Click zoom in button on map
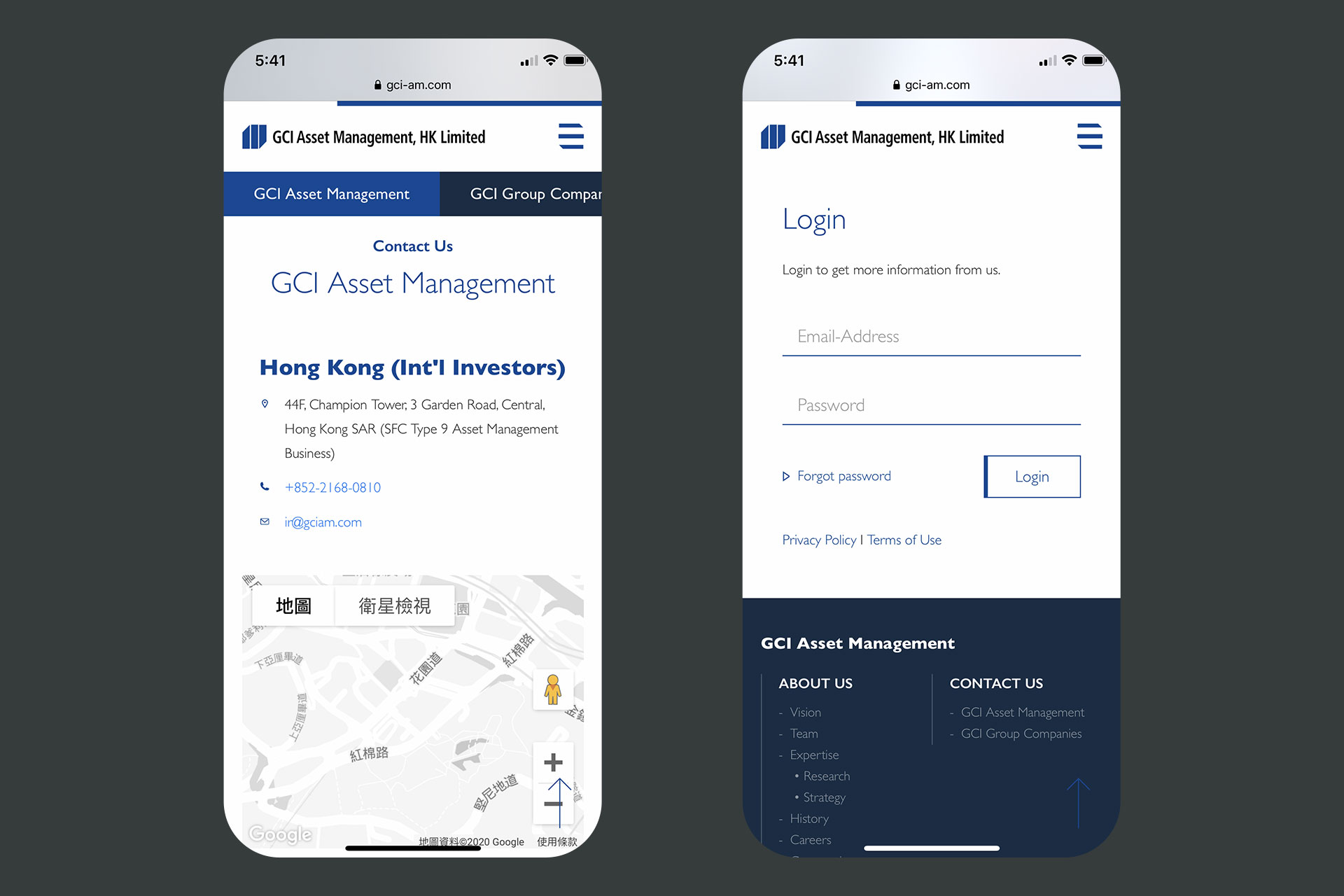Image resolution: width=1344 pixels, height=896 pixels. pos(554,764)
